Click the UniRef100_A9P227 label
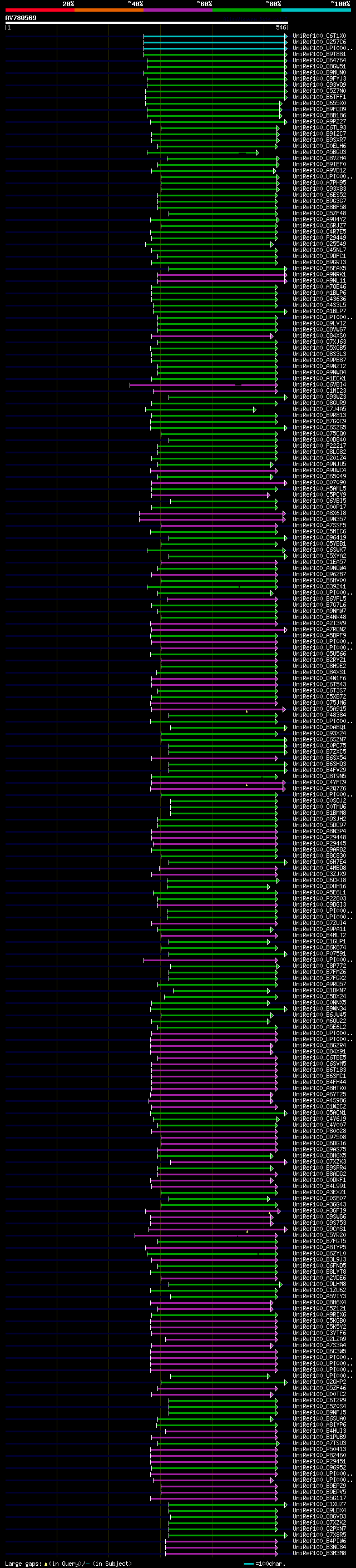 319,122
